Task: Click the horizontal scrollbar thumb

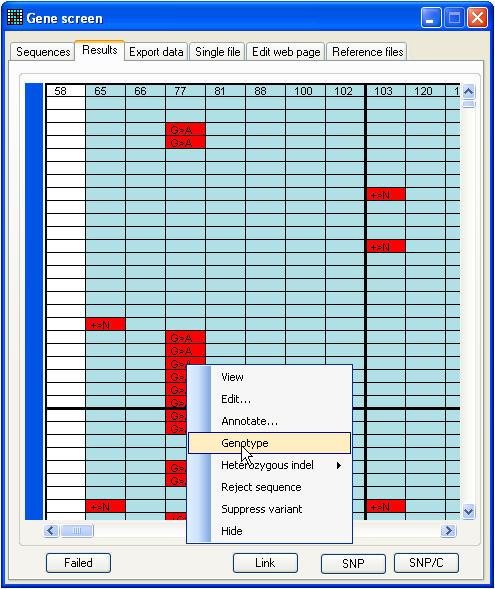Action: pos(77,530)
